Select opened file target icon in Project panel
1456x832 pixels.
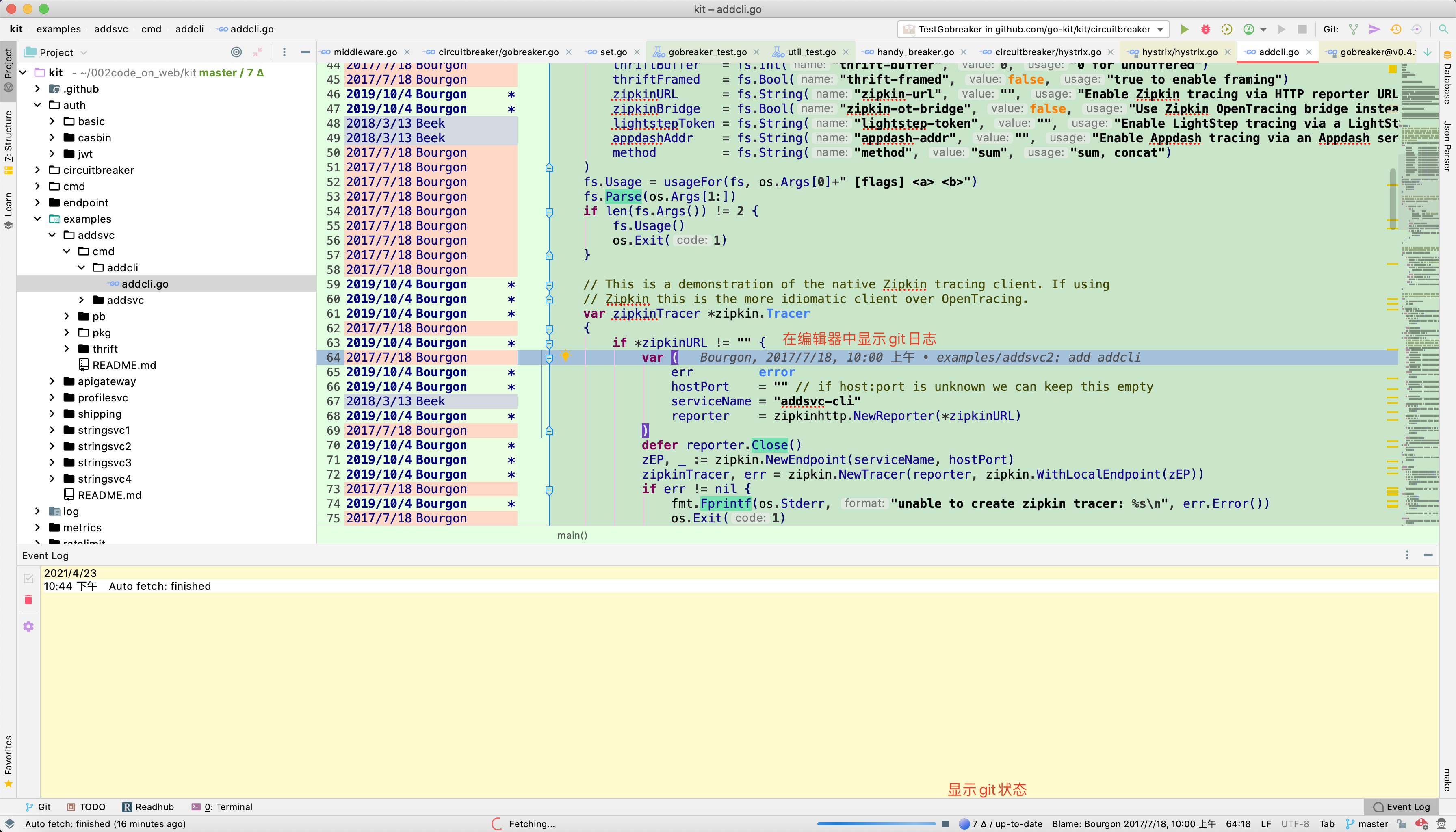(236, 52)
